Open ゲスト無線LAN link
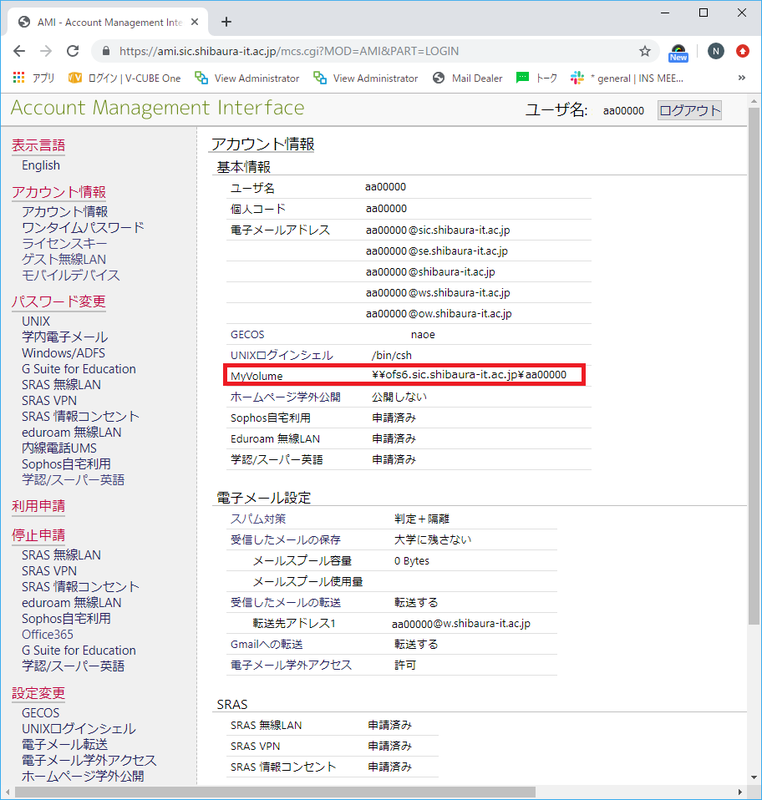762x800 pixels. [64, 259]
